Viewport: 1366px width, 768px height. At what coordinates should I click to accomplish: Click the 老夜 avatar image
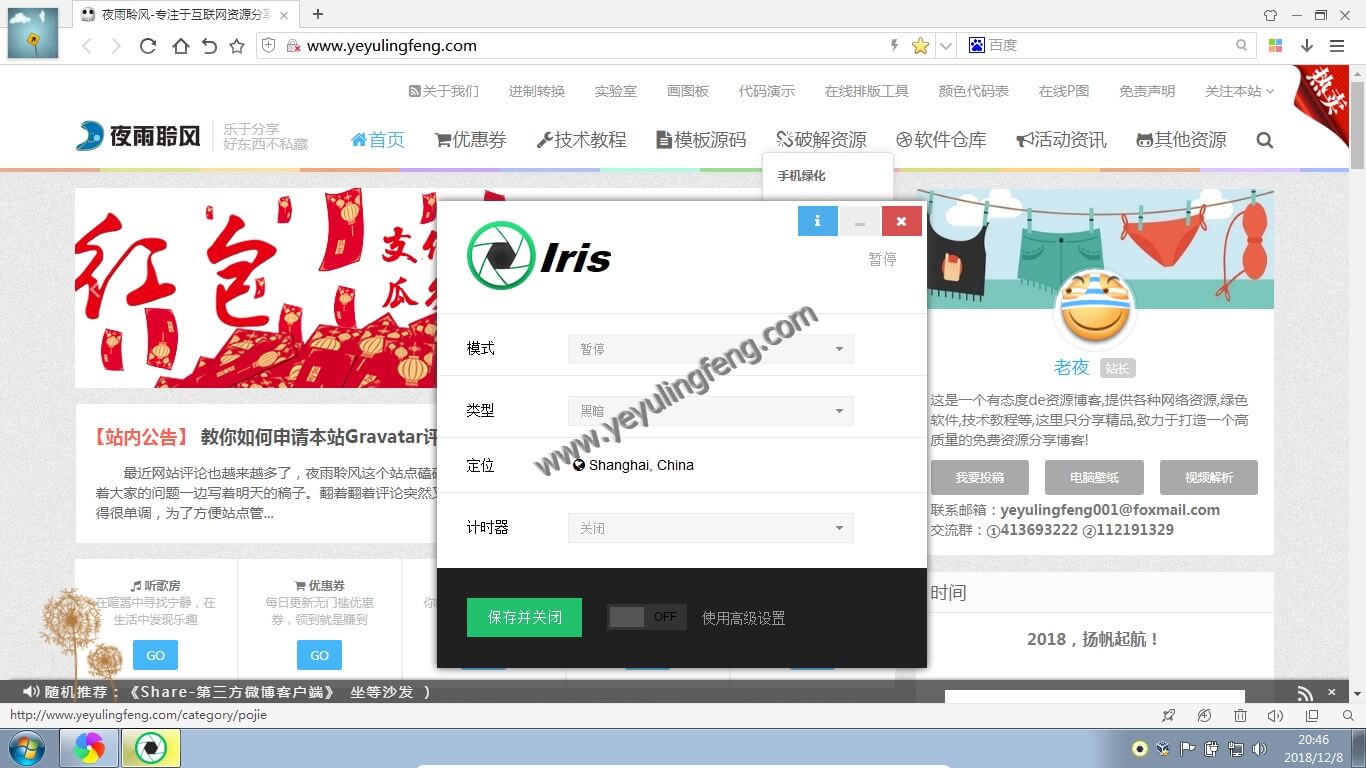[x=1095, y=310]
